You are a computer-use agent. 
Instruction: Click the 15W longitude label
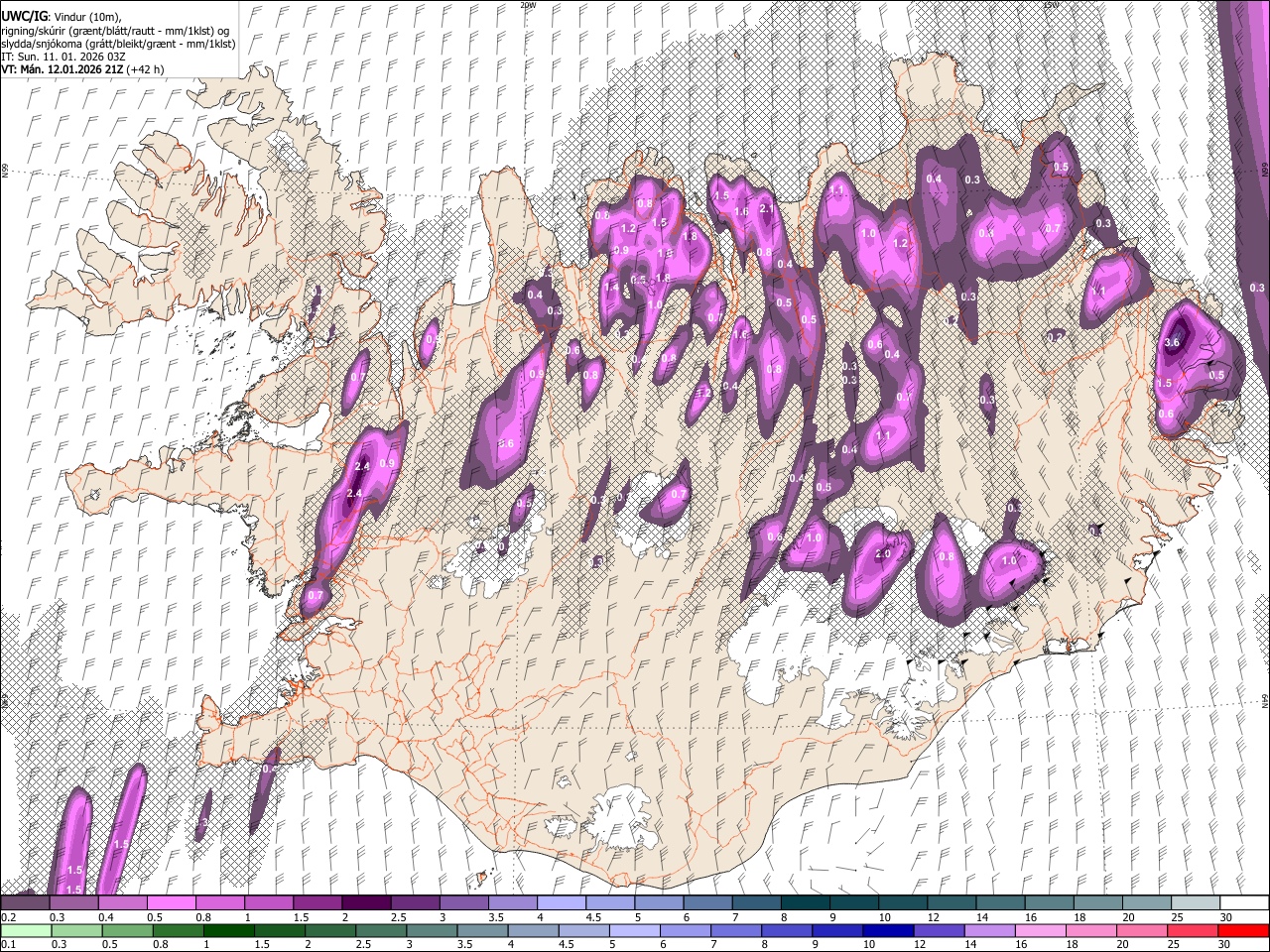(1051, 5)
